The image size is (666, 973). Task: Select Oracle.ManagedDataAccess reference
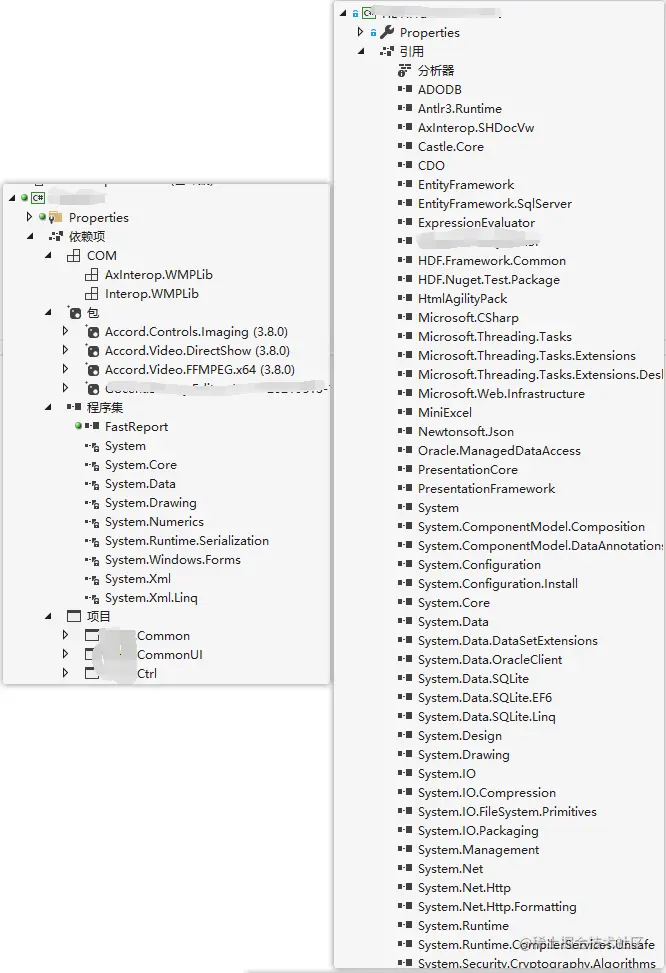coord(499,450)
